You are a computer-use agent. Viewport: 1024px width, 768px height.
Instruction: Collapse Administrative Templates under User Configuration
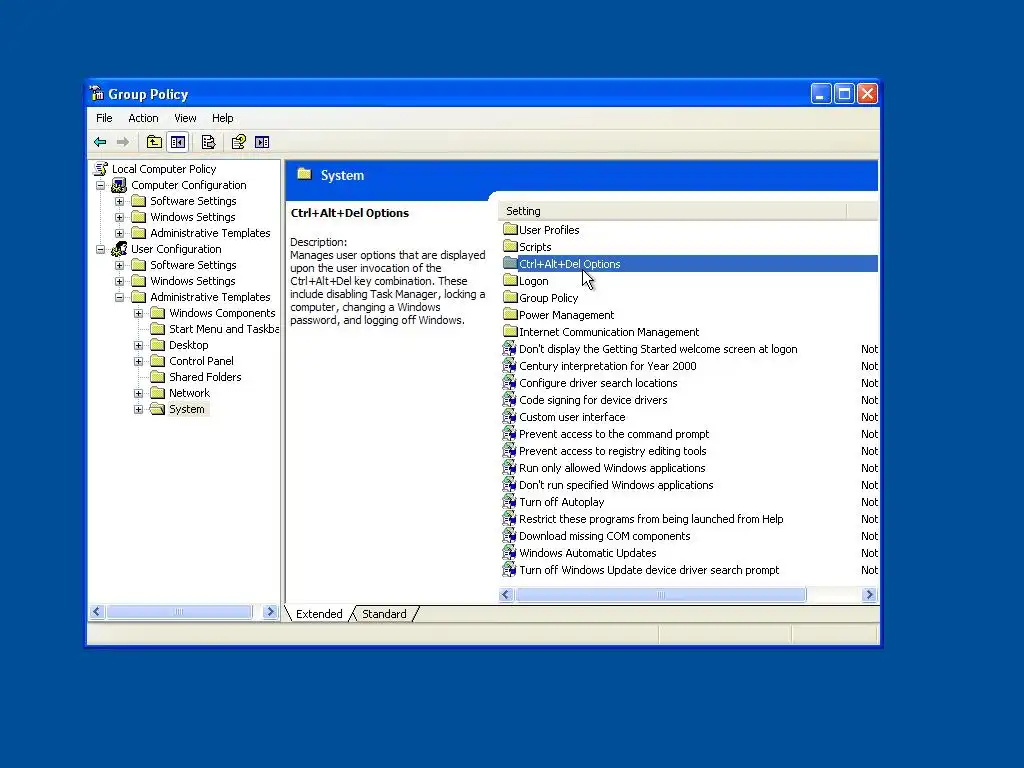(120, 297)
